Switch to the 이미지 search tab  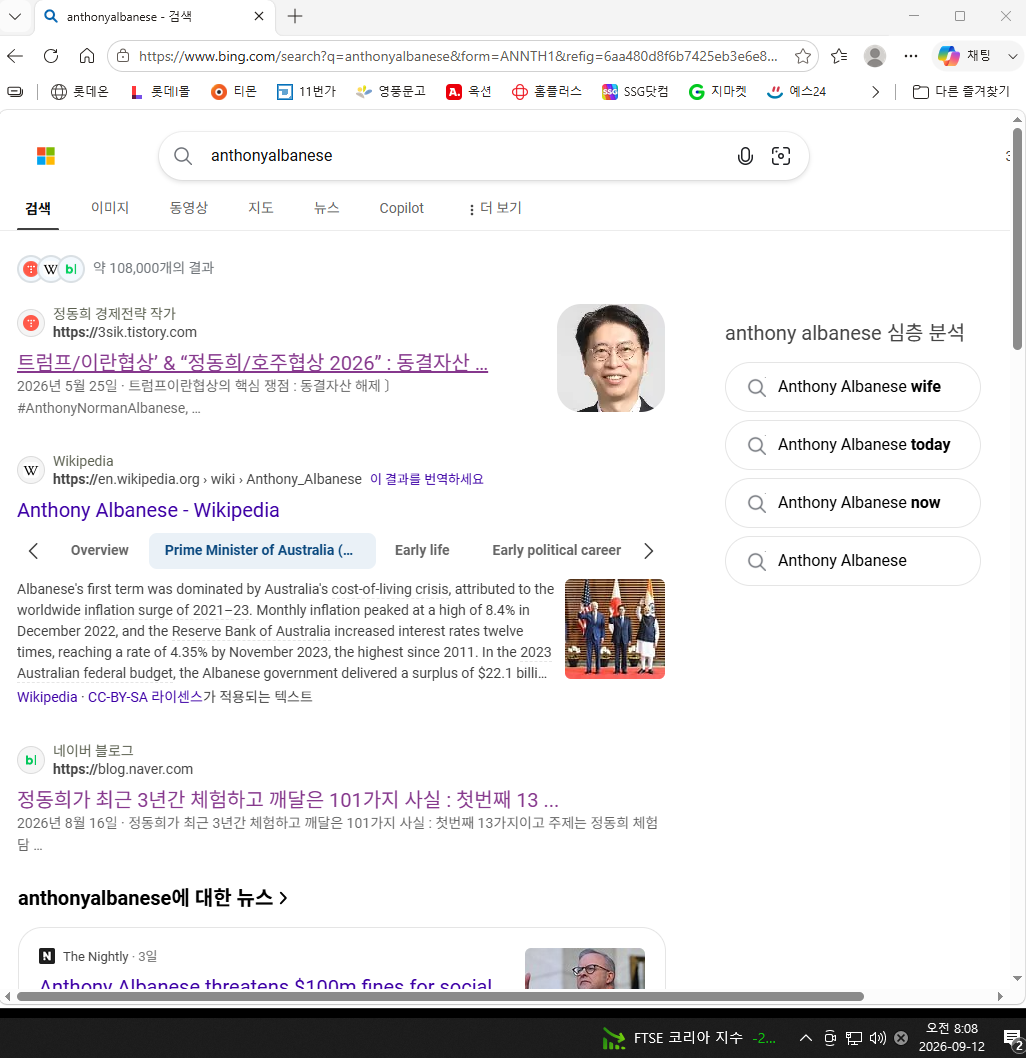(110, 208)
